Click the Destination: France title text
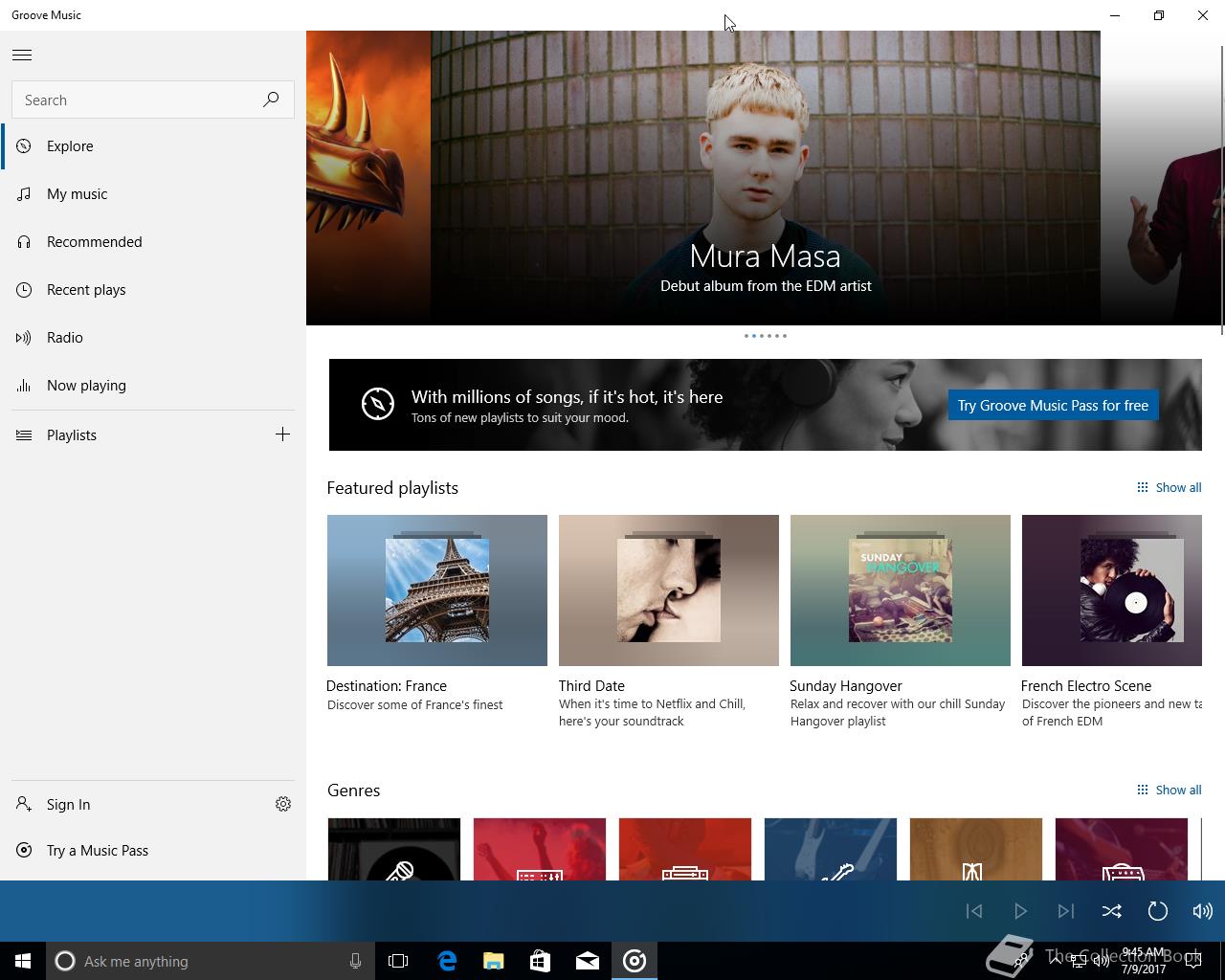 coord(387,686)
